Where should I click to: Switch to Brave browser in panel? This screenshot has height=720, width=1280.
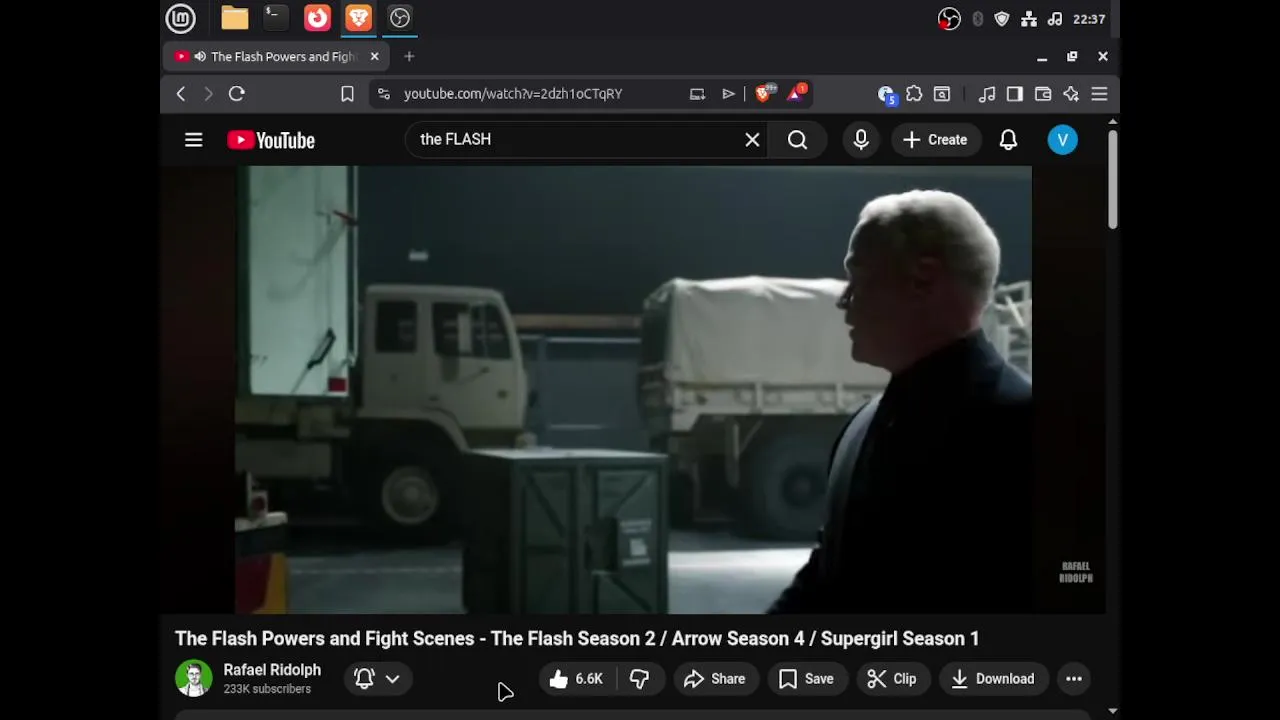pyautogui.click(x=358, y=18)
